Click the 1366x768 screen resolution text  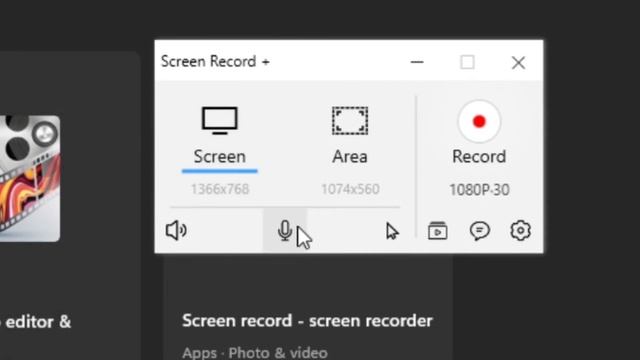220,189
